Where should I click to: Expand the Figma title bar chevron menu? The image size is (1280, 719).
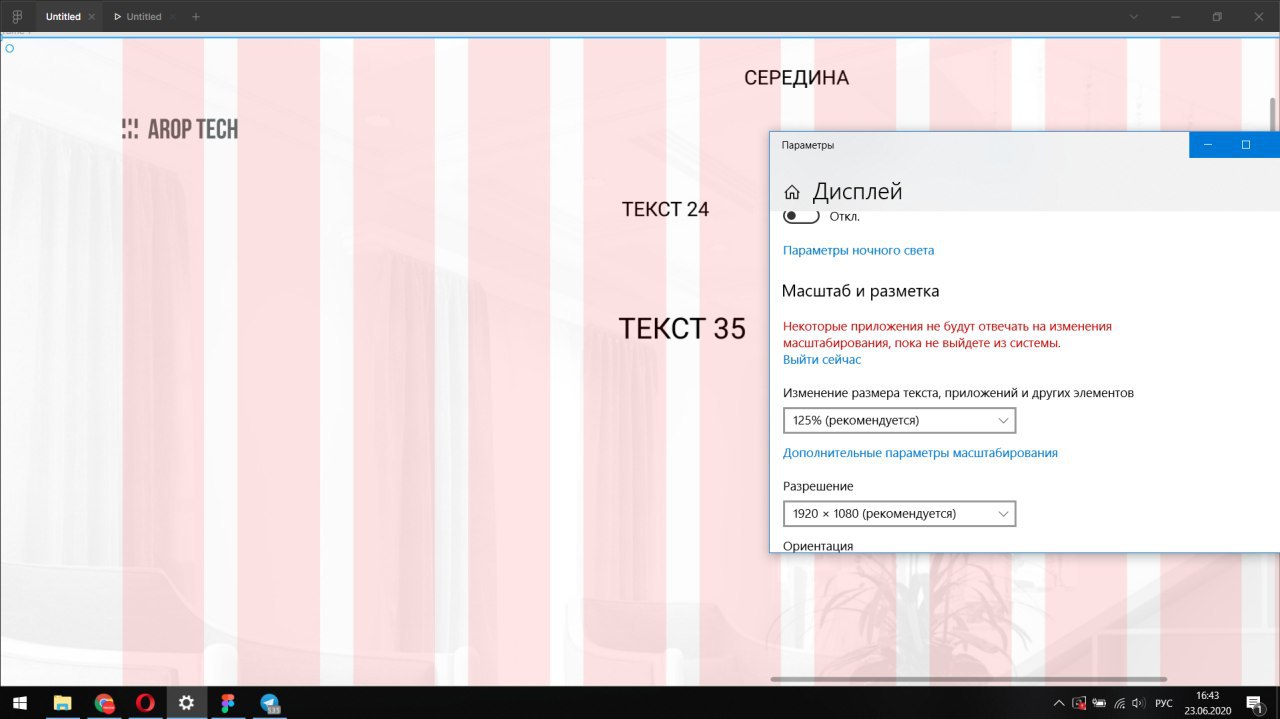pos(1133,17)
